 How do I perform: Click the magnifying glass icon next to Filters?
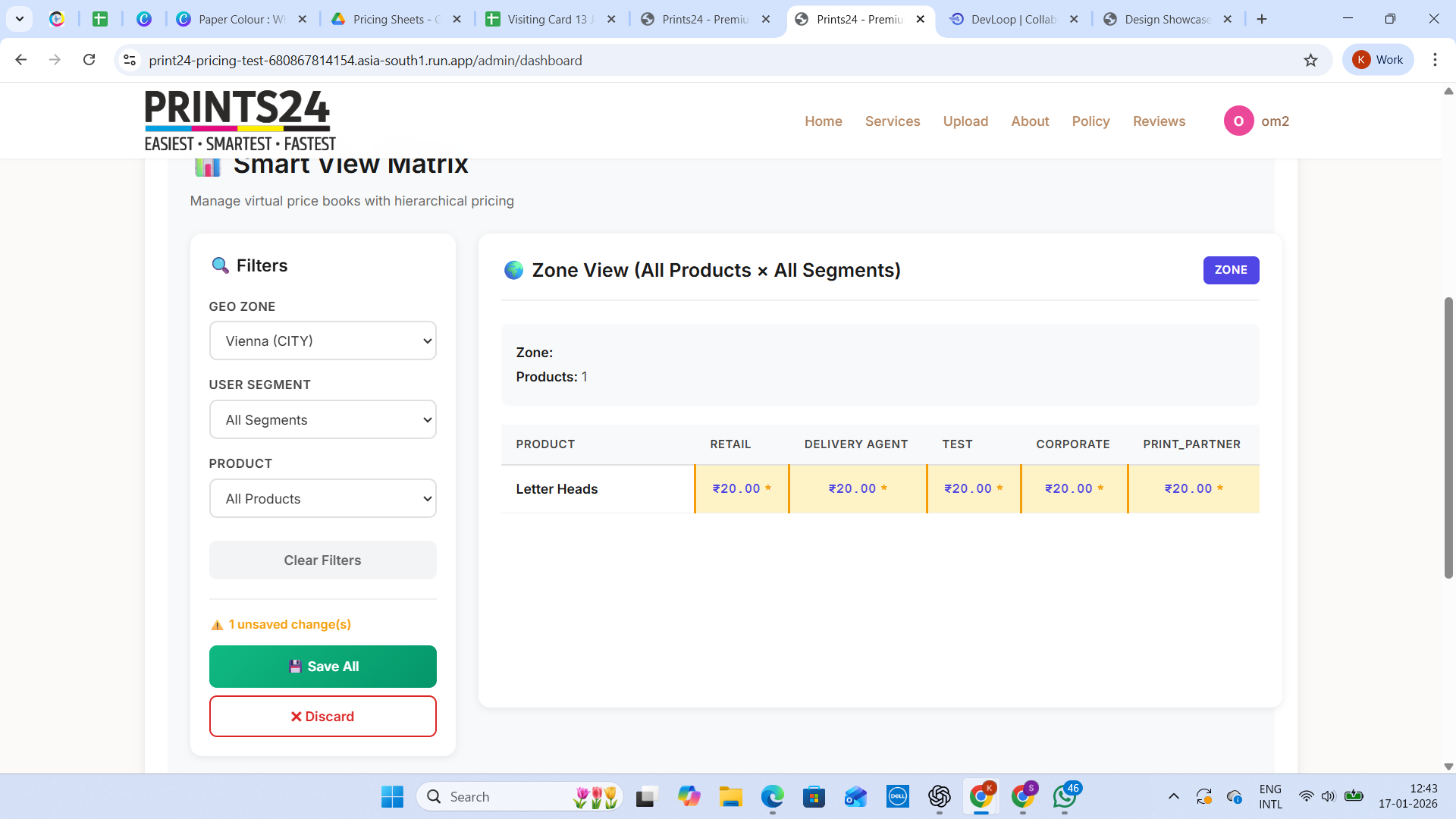pyautogui.click(x=220, y=265)
